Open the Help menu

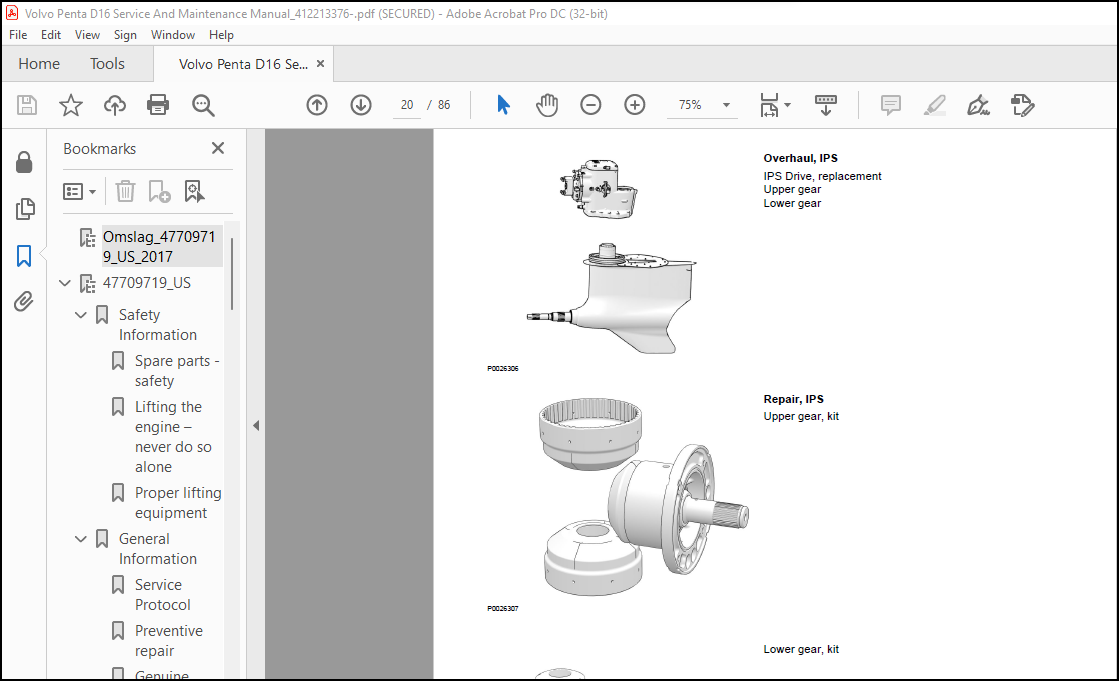[221, 35]
